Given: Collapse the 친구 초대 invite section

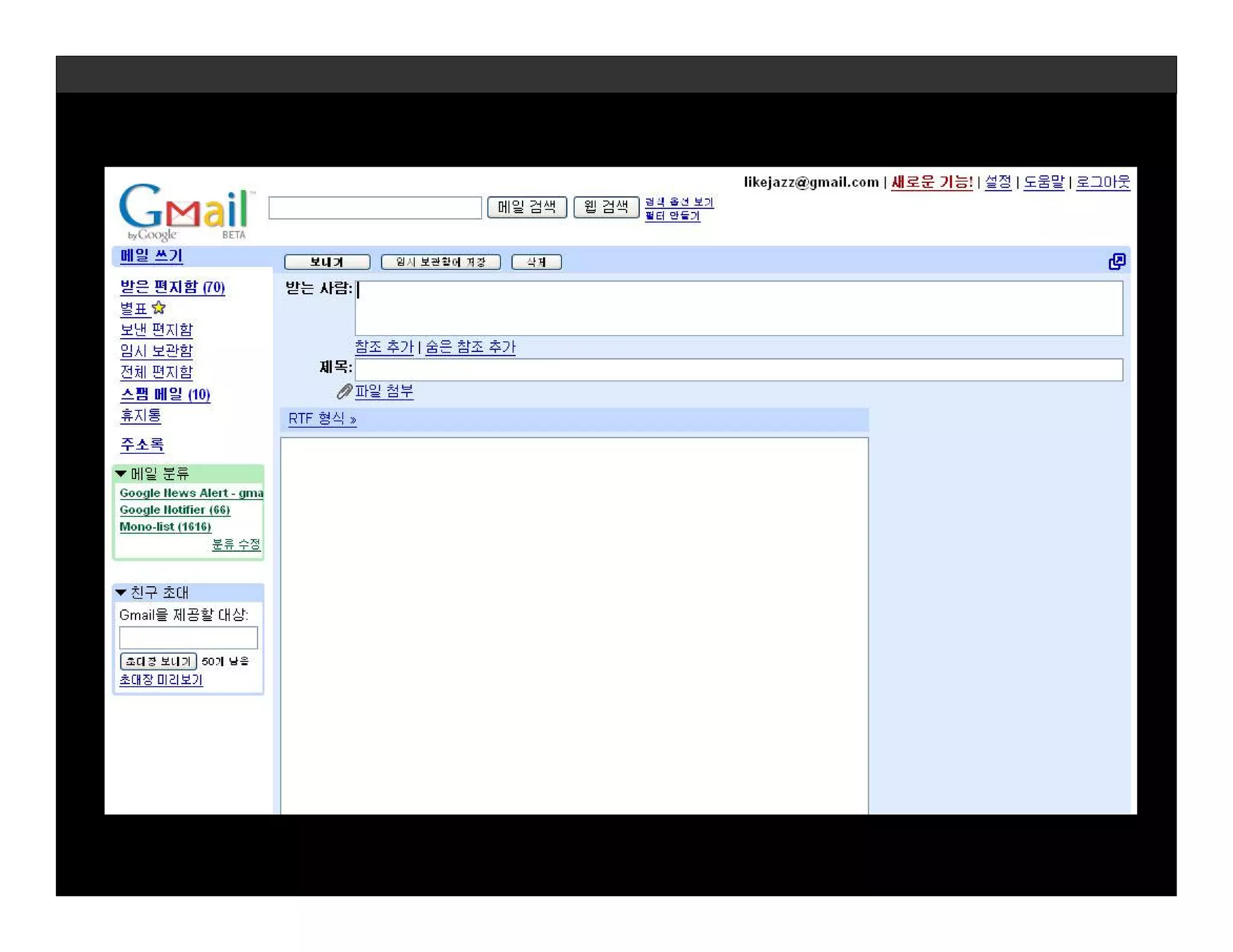Looking at the screenshot, I should [121, 593].
